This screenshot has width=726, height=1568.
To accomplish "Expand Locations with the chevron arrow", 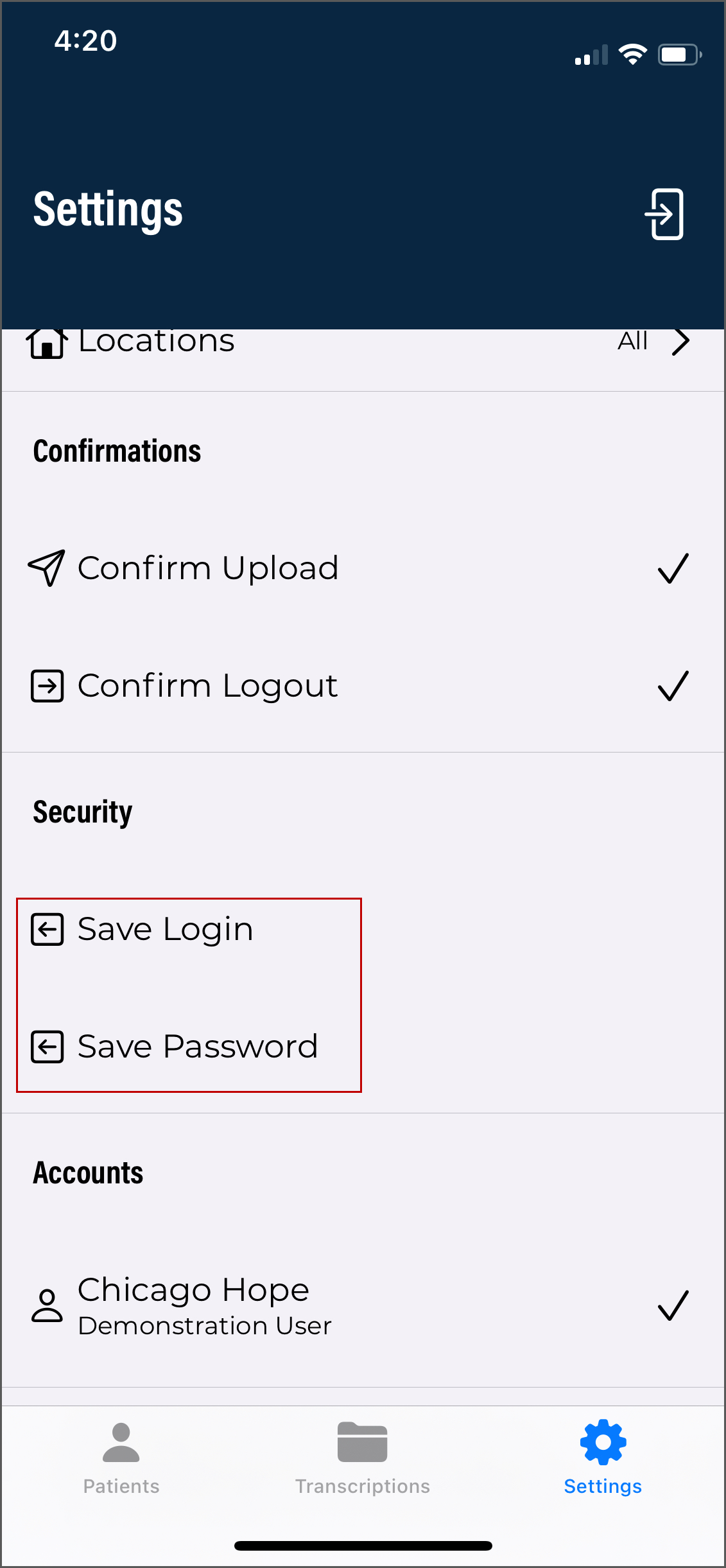I will click(x=680, y=342).
